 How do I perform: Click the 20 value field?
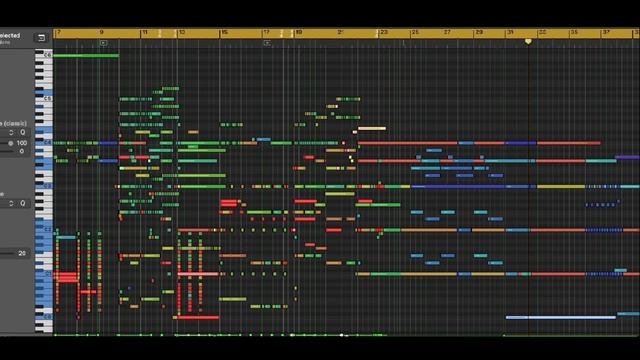click(x=22, y=253)
